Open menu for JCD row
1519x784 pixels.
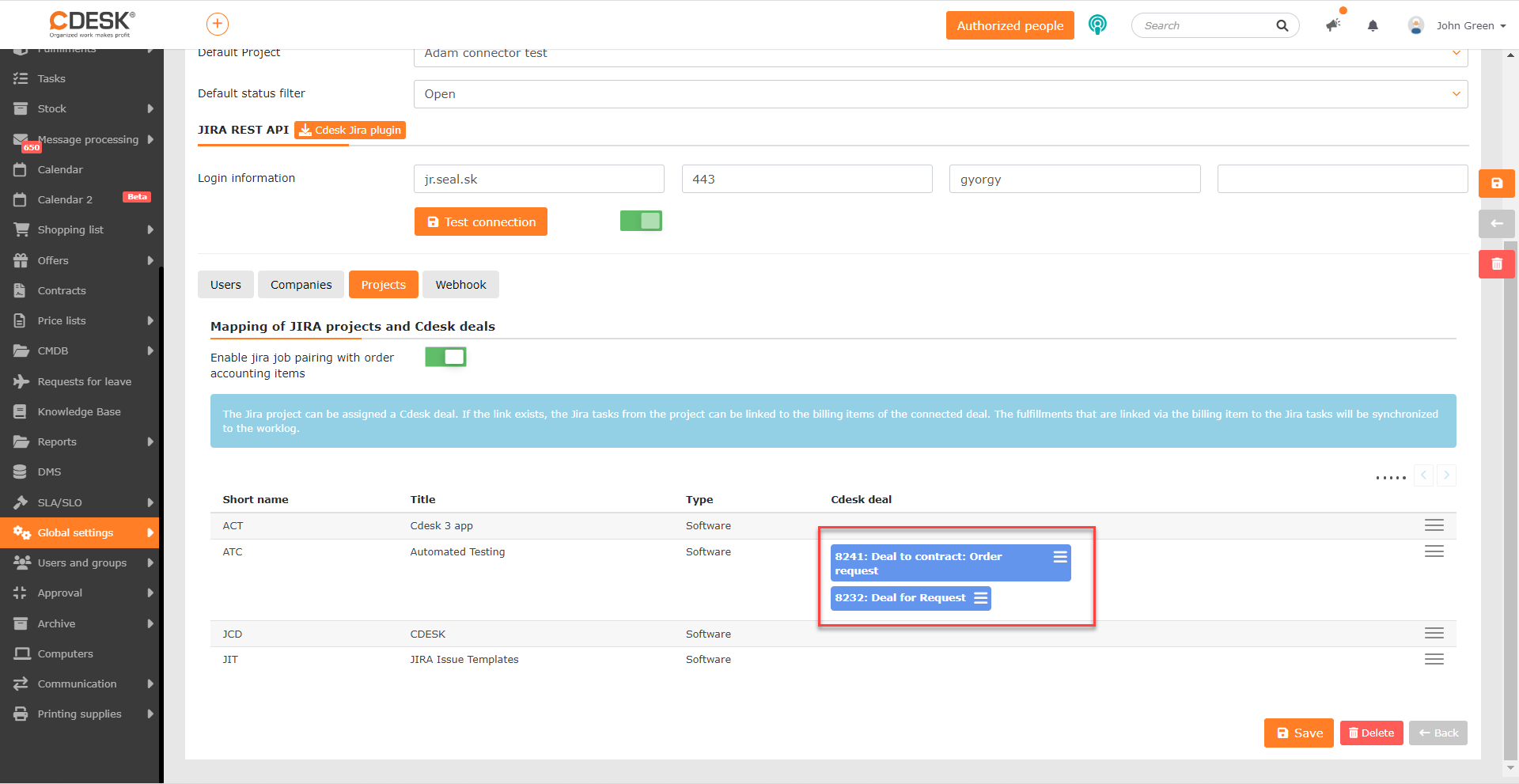point(1434,634)
